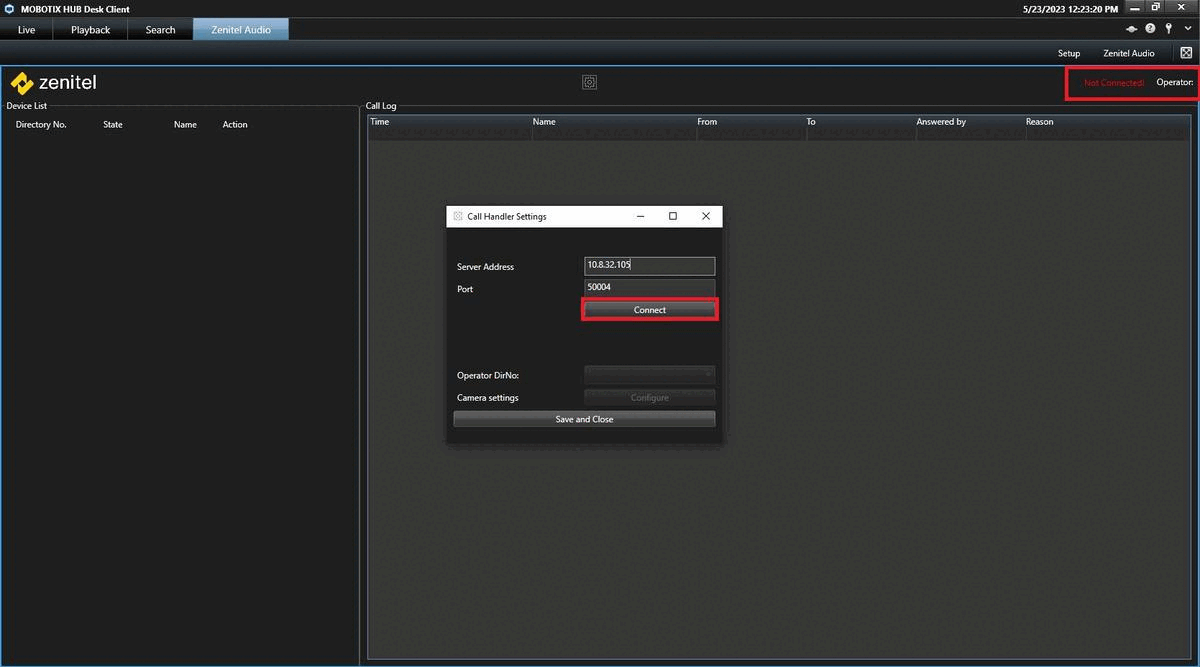This screenshot has height=667, width=1200.
Task: Click the Zenitel logo
Action: click(54, 83)
